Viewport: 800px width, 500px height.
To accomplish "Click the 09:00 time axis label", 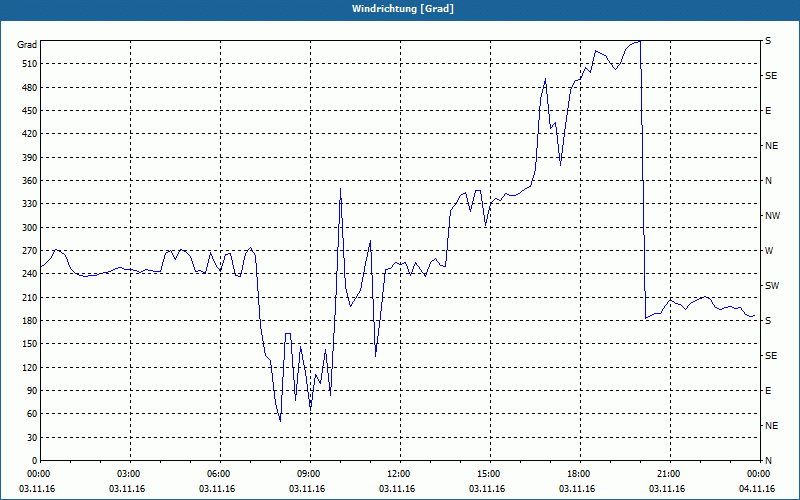I will (308, 474).
